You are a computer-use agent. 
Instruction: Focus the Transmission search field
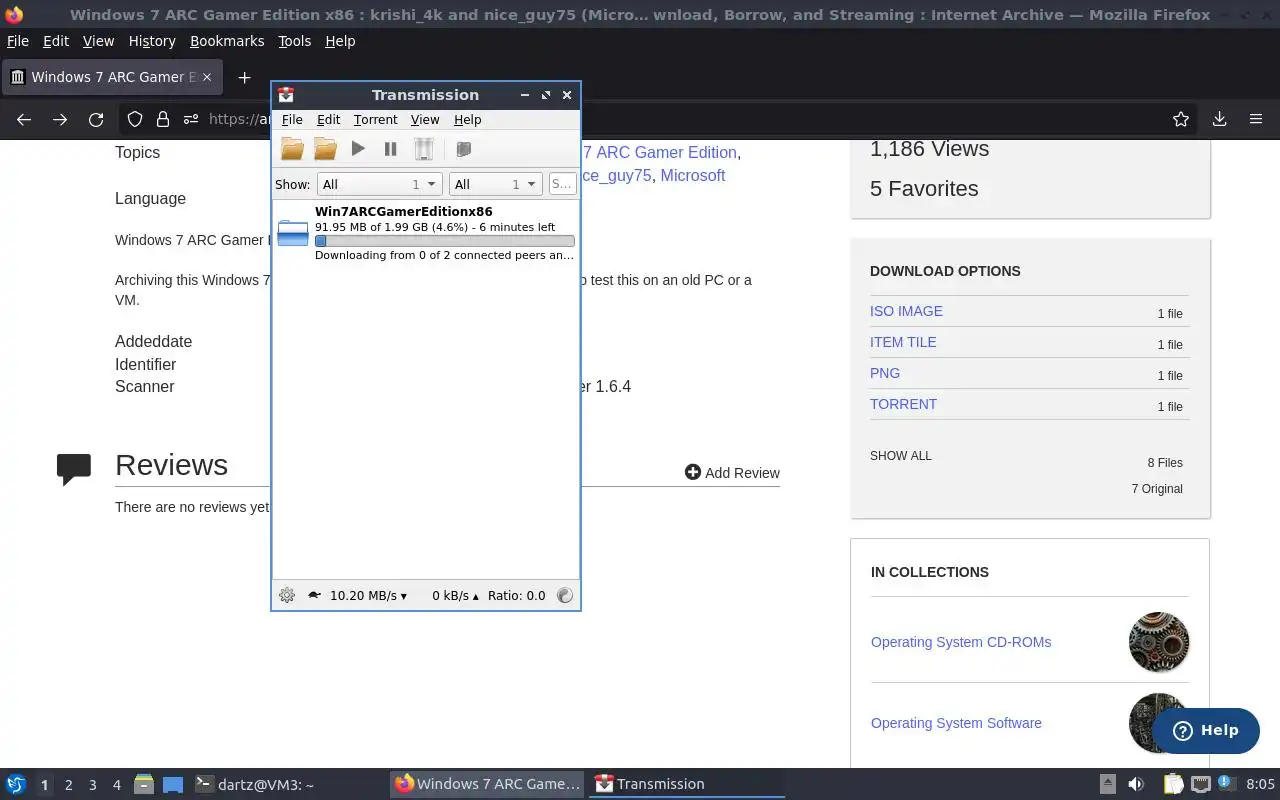click(x=562, y=184)
